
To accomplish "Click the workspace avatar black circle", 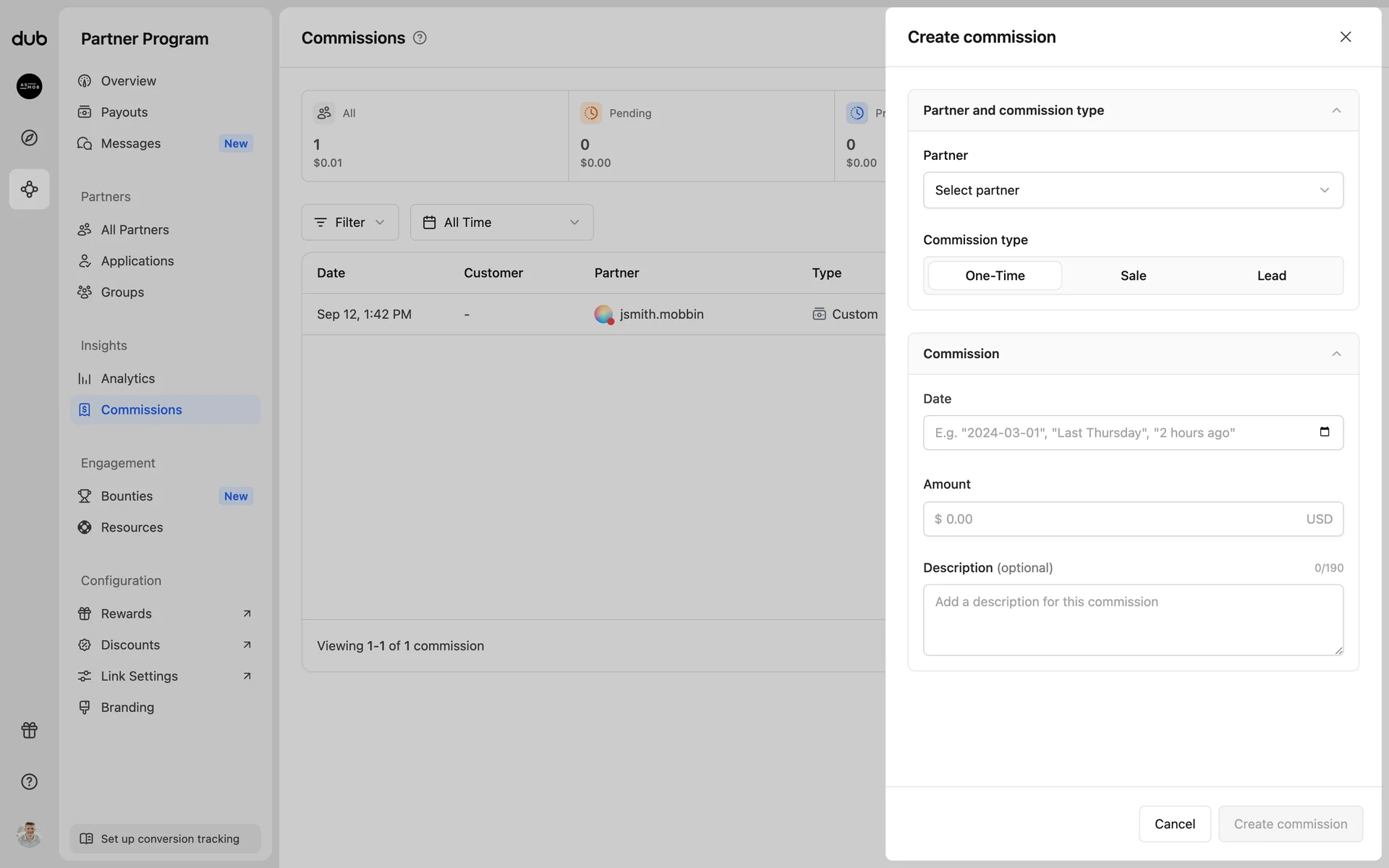I will point(29,86).
